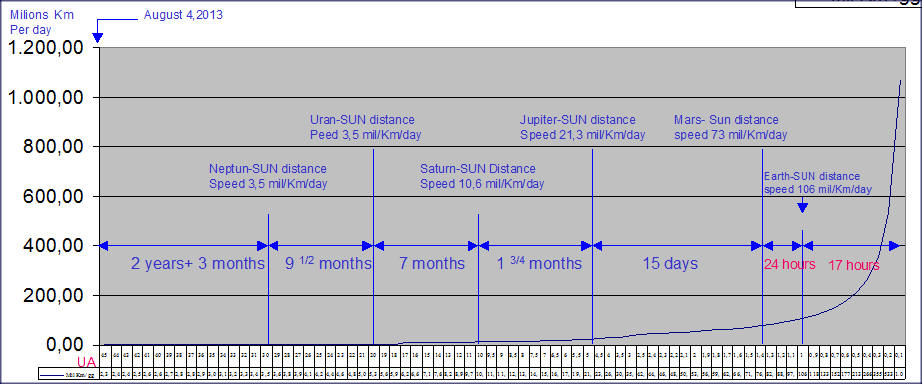Click the Mars- Sun distance annotation

click(x=730, y=127)
